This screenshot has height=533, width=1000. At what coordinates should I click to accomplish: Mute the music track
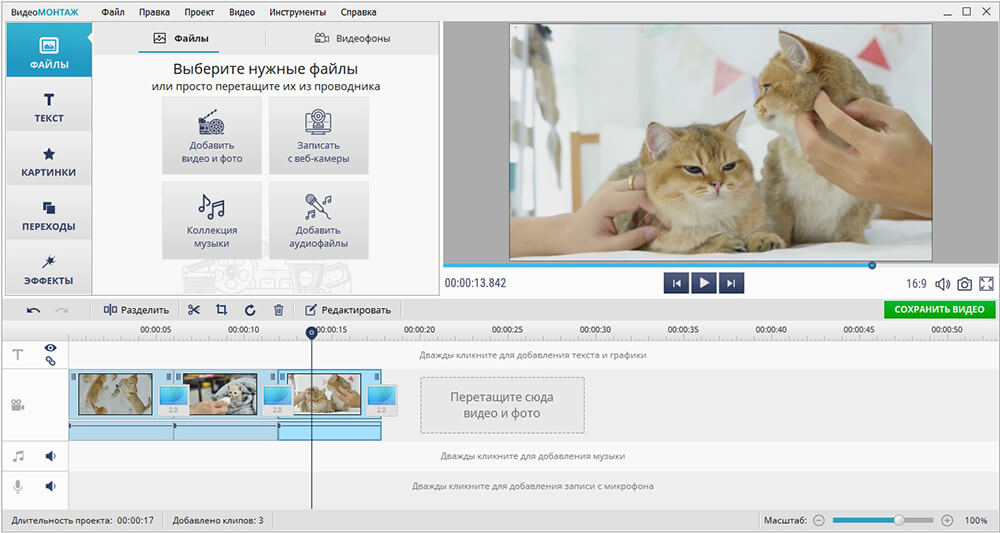coord(50,456)
